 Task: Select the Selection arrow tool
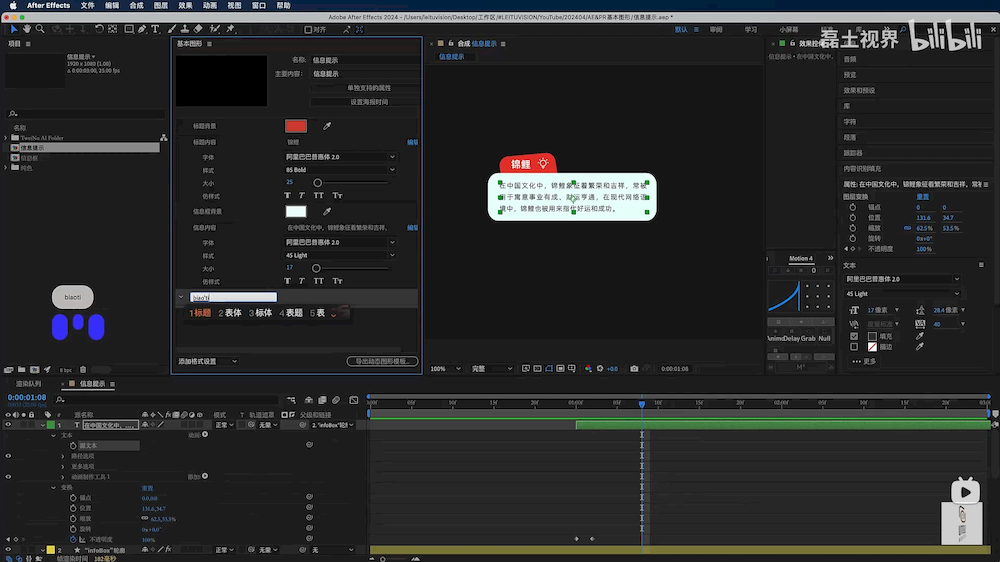[x=14, y=29]
